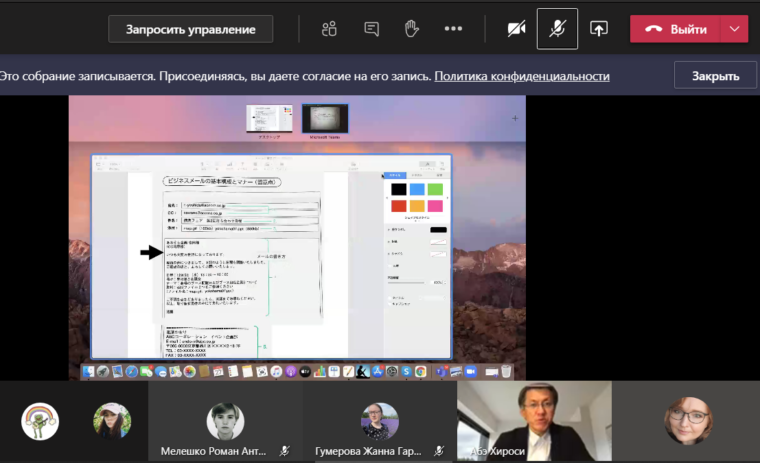The image size is (760, 463).
Task: Click the blue color swatch in shared screen
Action: (x=417, y=189)
